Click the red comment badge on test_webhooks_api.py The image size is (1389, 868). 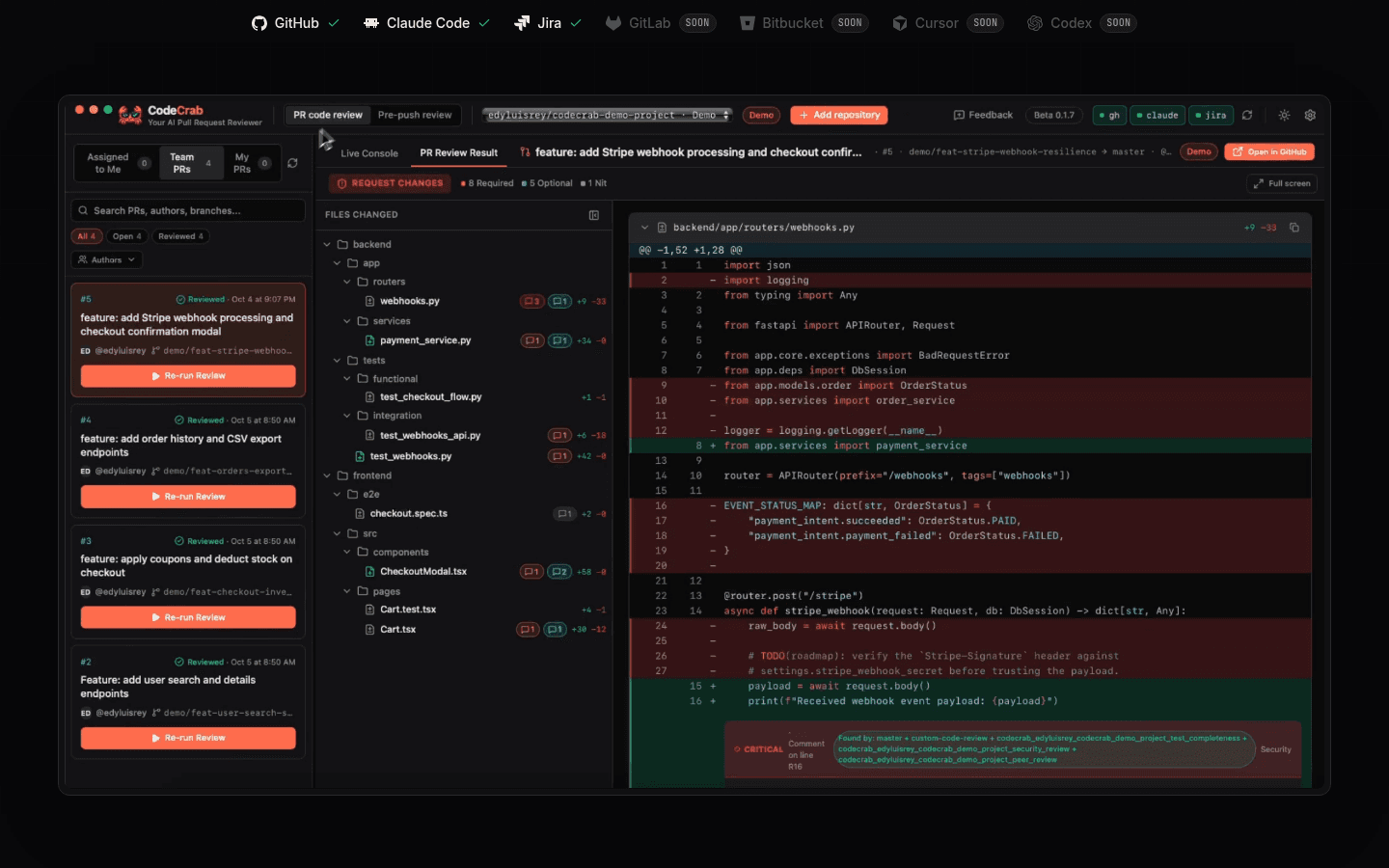click(559, 436)
